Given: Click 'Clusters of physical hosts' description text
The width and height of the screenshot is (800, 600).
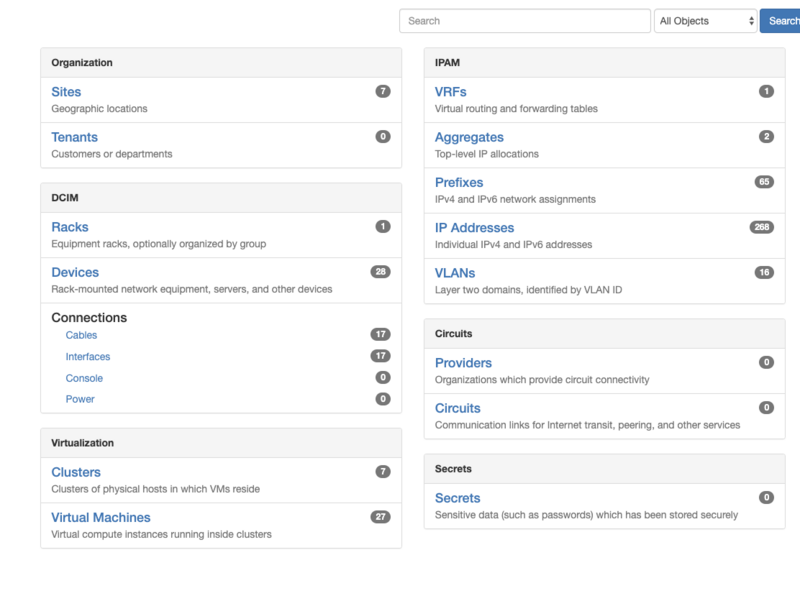Looking at the screenshot, I should click(155, 489).
